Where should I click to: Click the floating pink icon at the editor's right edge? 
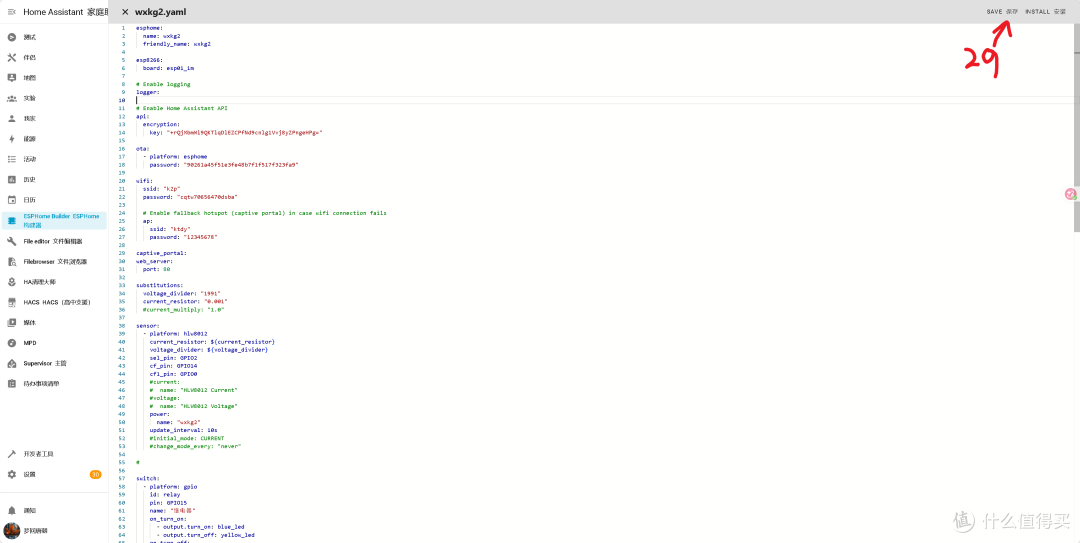[1070, 194]
